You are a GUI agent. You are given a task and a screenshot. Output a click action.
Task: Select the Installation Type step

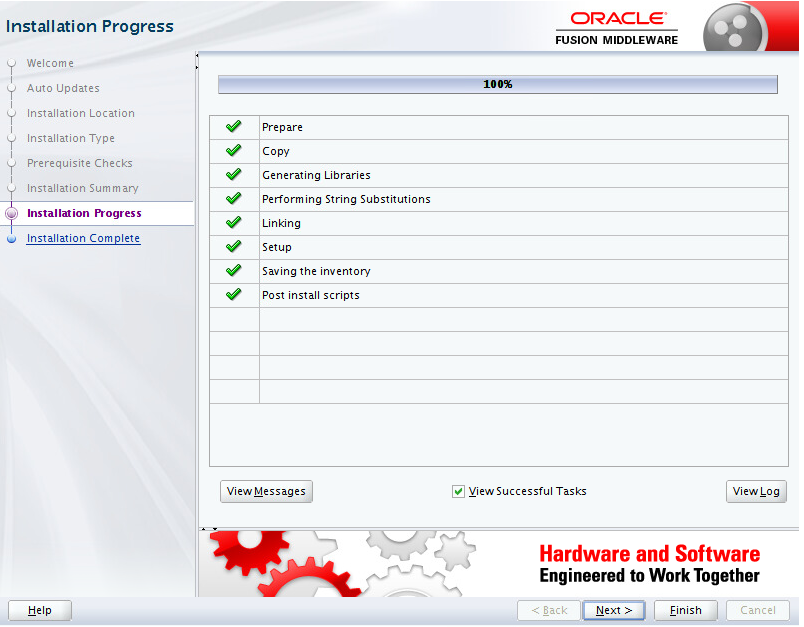click(x=71, y=138)
